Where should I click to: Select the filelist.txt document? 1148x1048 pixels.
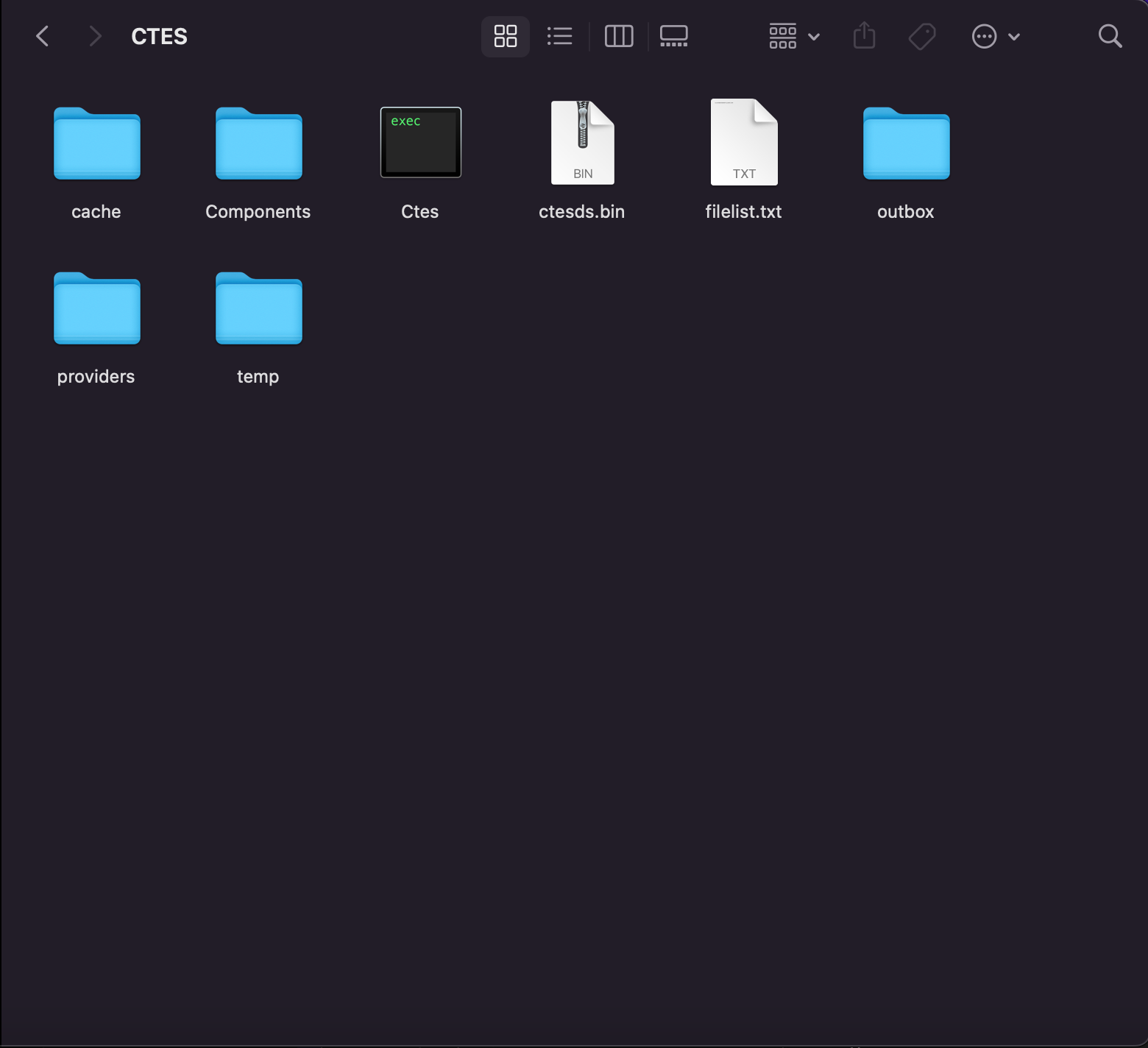click(744, 143)
